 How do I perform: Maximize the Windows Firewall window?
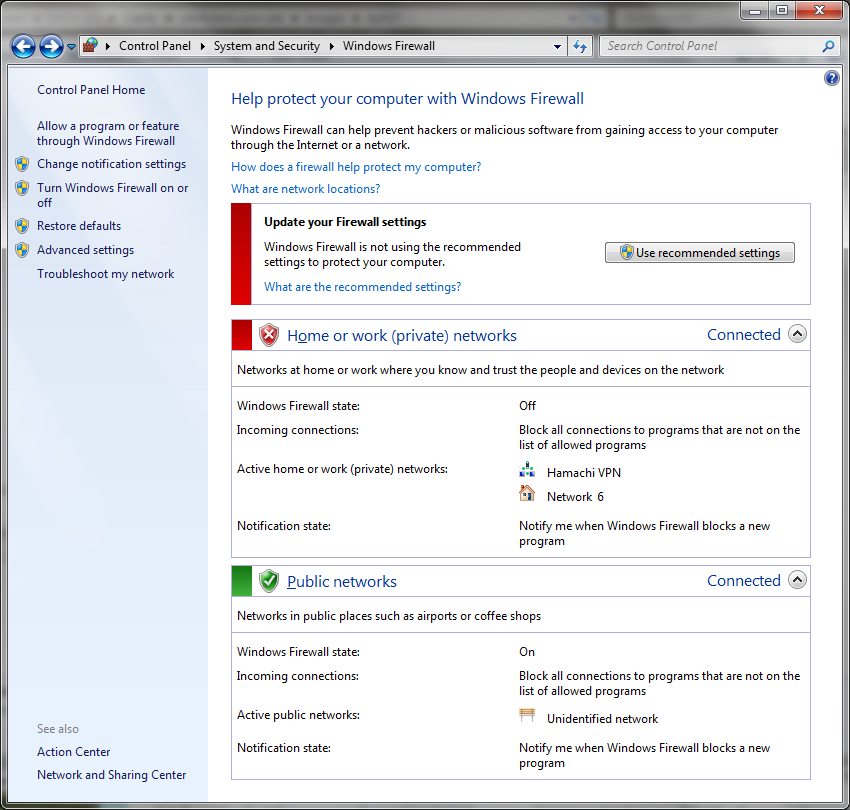(782, 11)
